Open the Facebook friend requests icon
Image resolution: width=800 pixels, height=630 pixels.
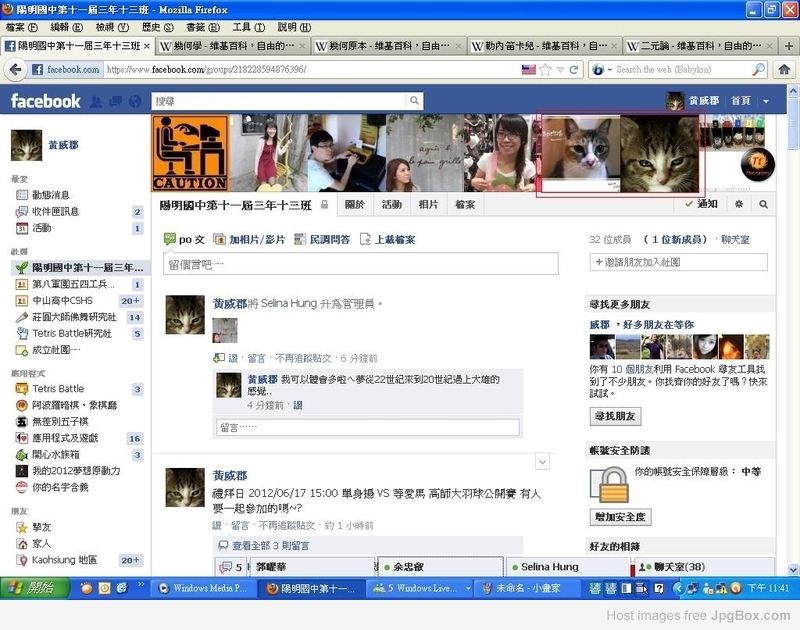point(96,101)
